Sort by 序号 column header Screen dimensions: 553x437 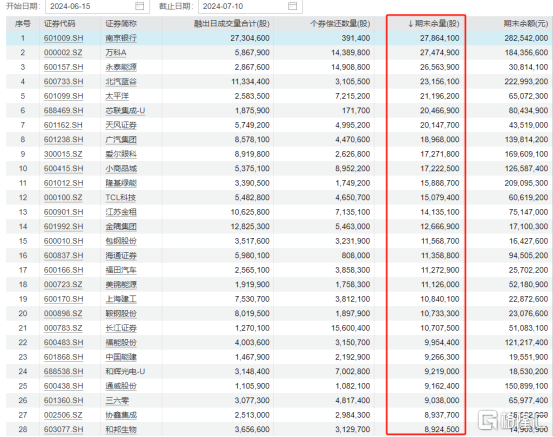point(23,24)
